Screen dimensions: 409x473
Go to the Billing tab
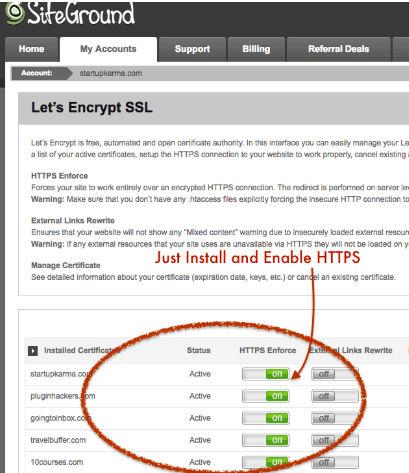click(x=256, y=49)
